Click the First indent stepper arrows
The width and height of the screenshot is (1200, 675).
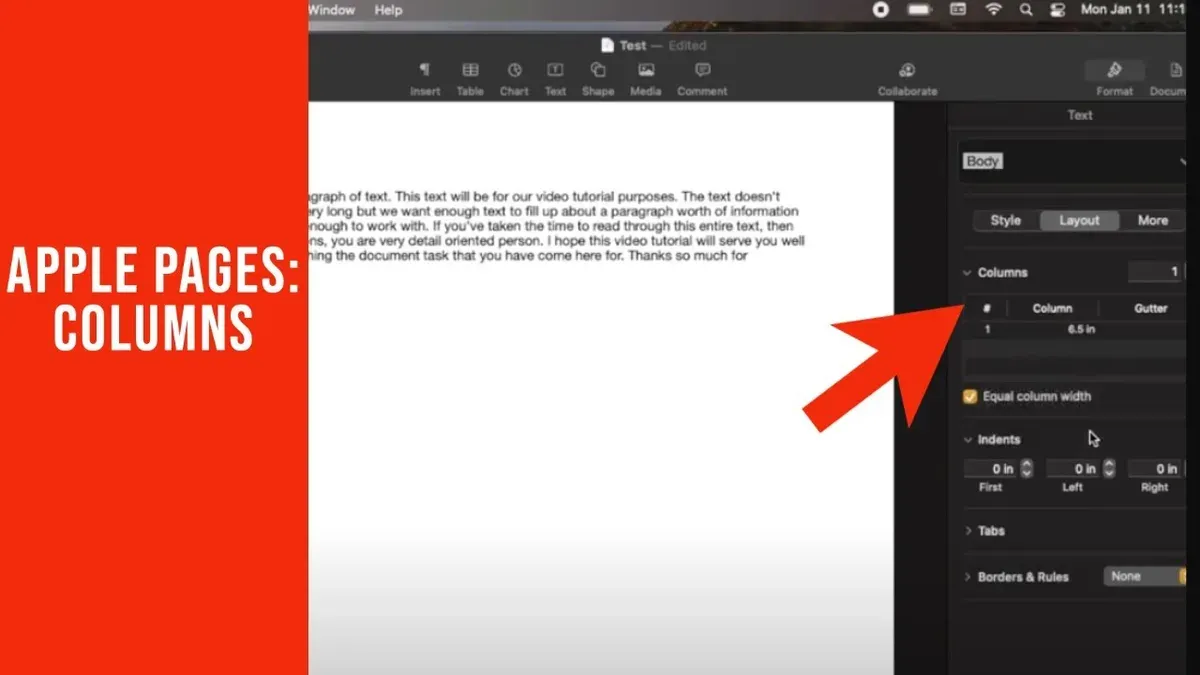1027,468
